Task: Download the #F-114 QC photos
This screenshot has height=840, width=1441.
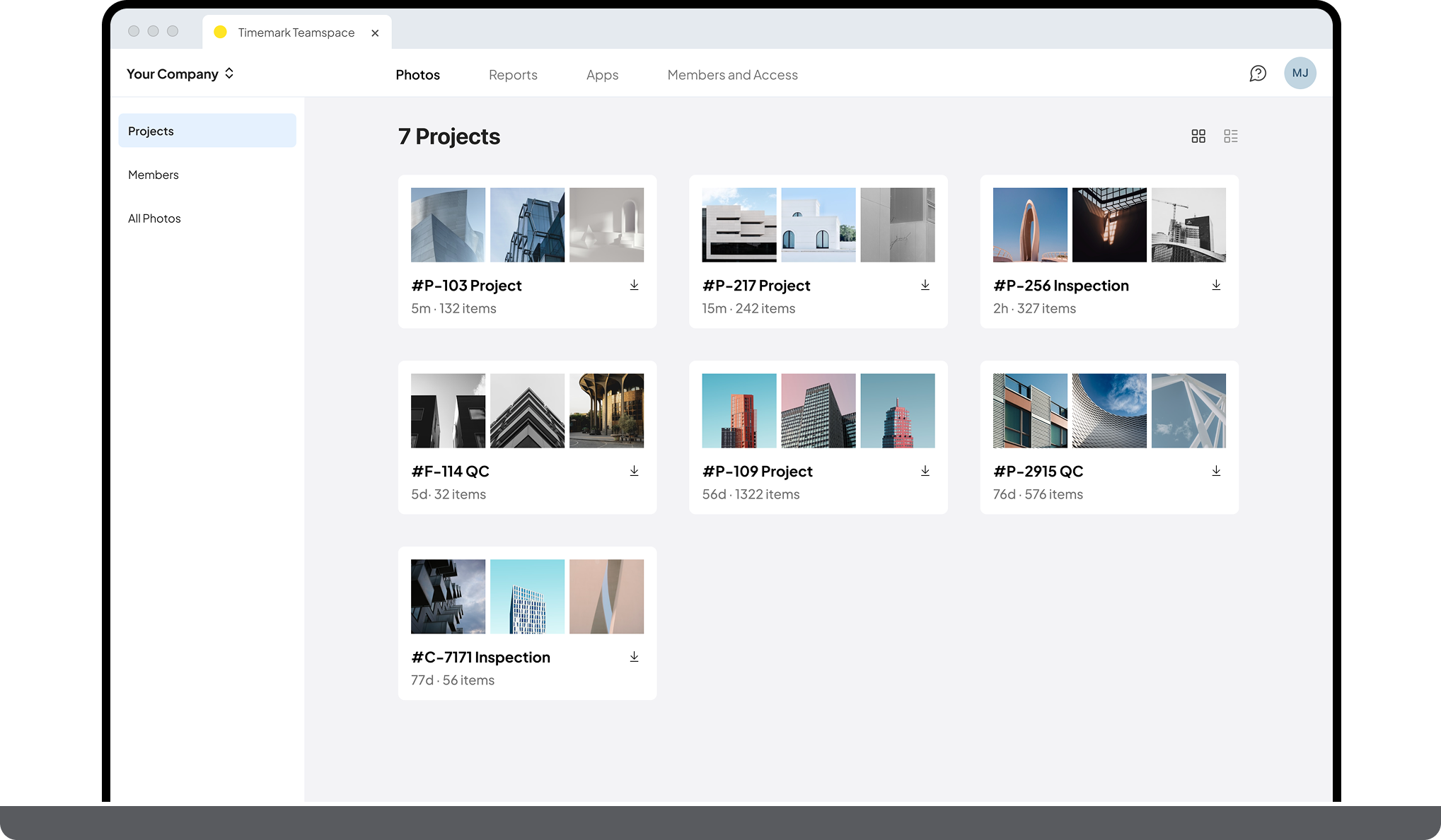Action: (x=635, y=470)
